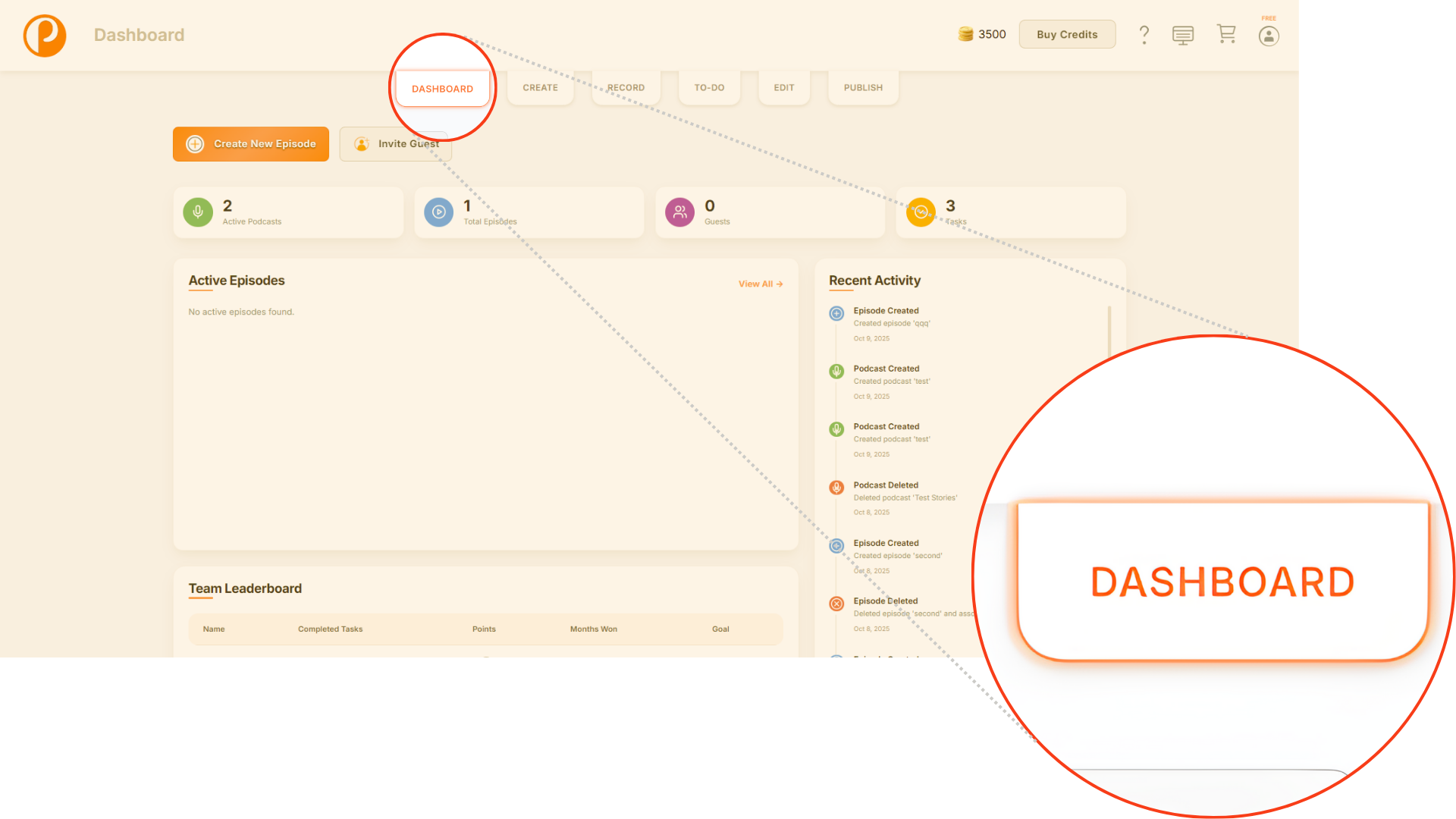This screenshot has width=1456, height=819.
Task: Click the orange P logo icon
Action: click(x=45, y=36)
